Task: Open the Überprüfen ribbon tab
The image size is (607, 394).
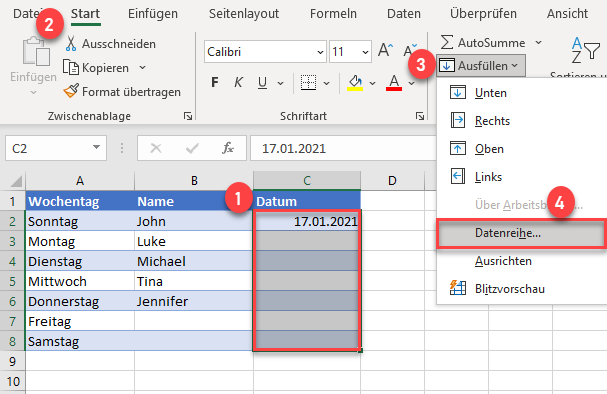Action: [x=483, y=14]
